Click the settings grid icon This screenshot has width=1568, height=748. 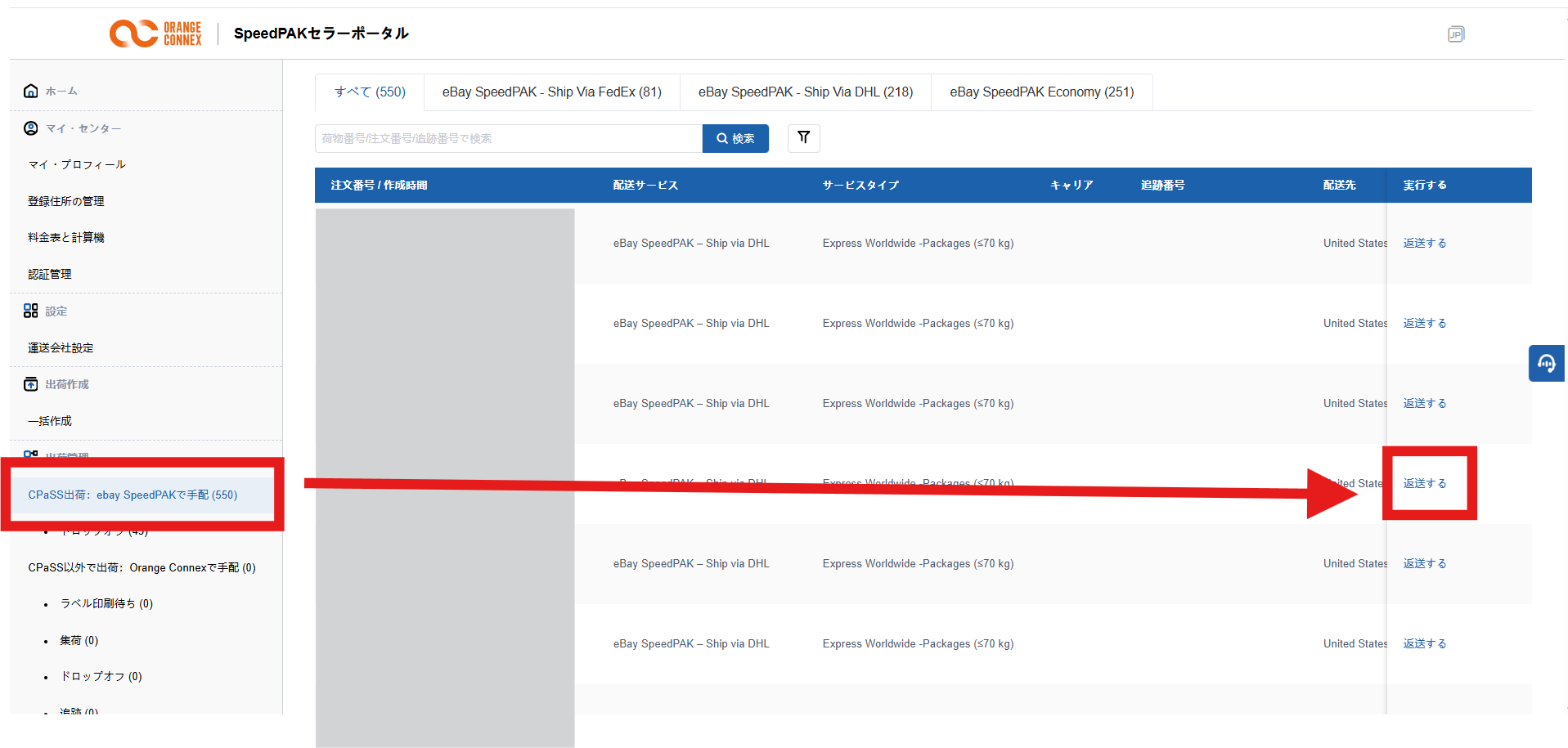pos(31,311)
